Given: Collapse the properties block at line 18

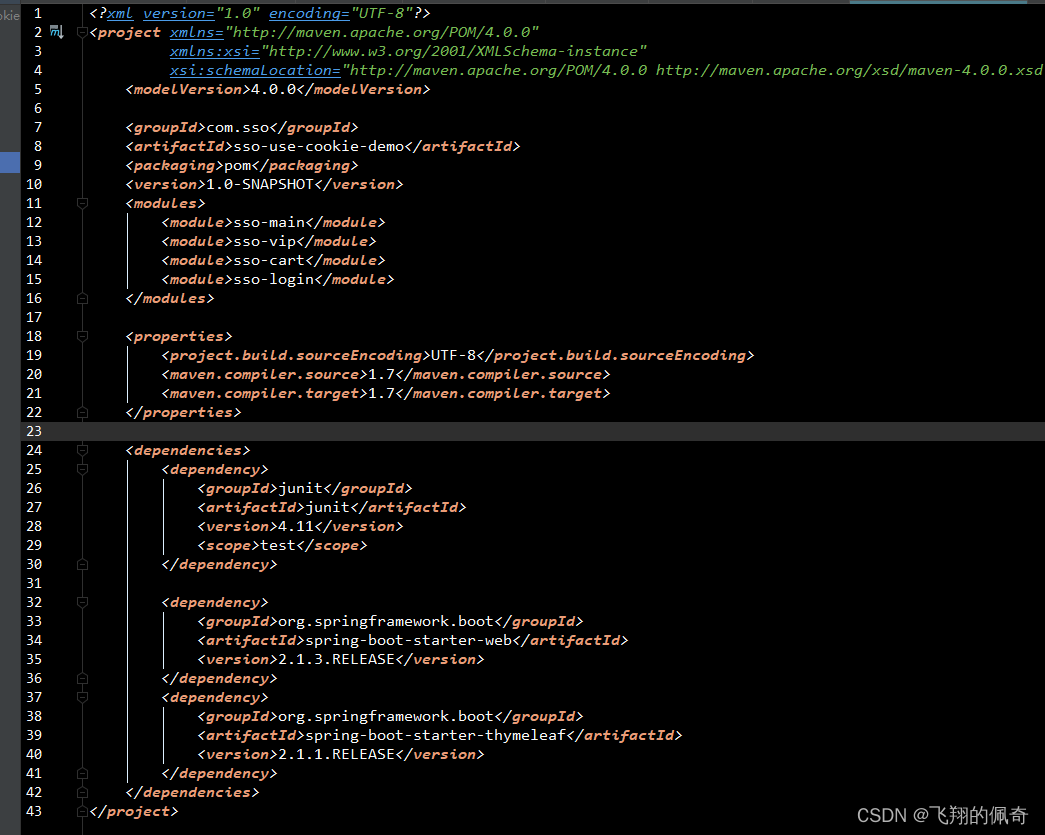Looking at the screenshot, I should point(83,337).
